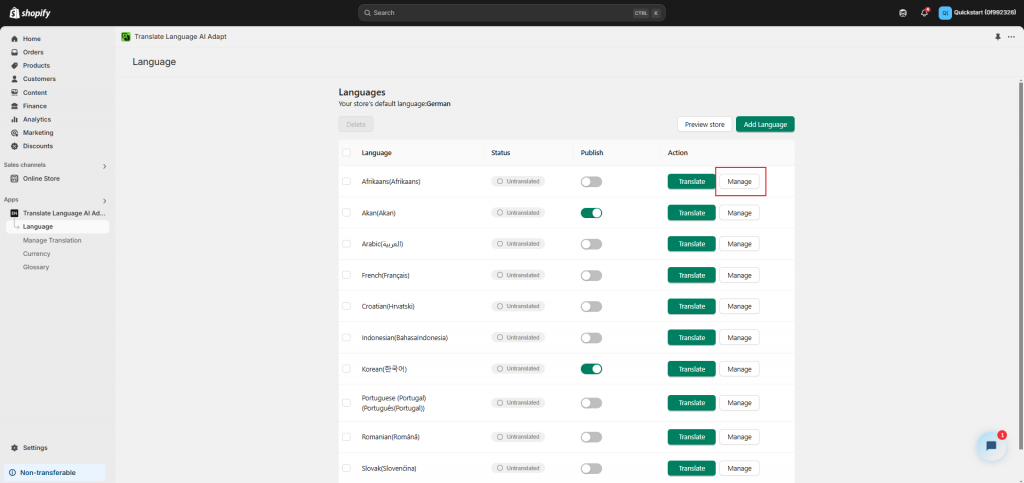Click the Online Store icon
1024x483 pixels.
pos(14,179)
